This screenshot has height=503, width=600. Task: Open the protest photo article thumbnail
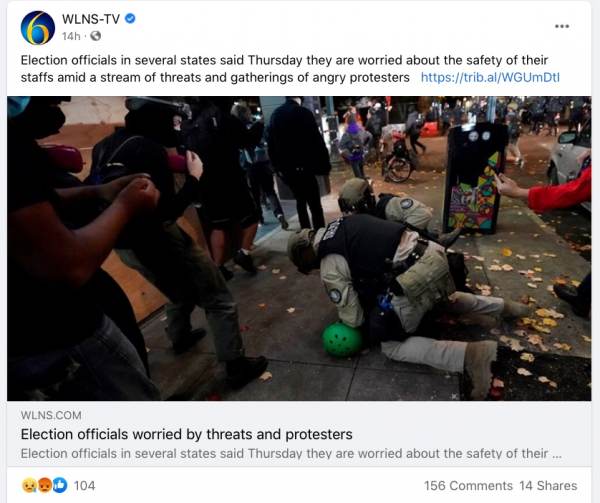coord(299,248)
